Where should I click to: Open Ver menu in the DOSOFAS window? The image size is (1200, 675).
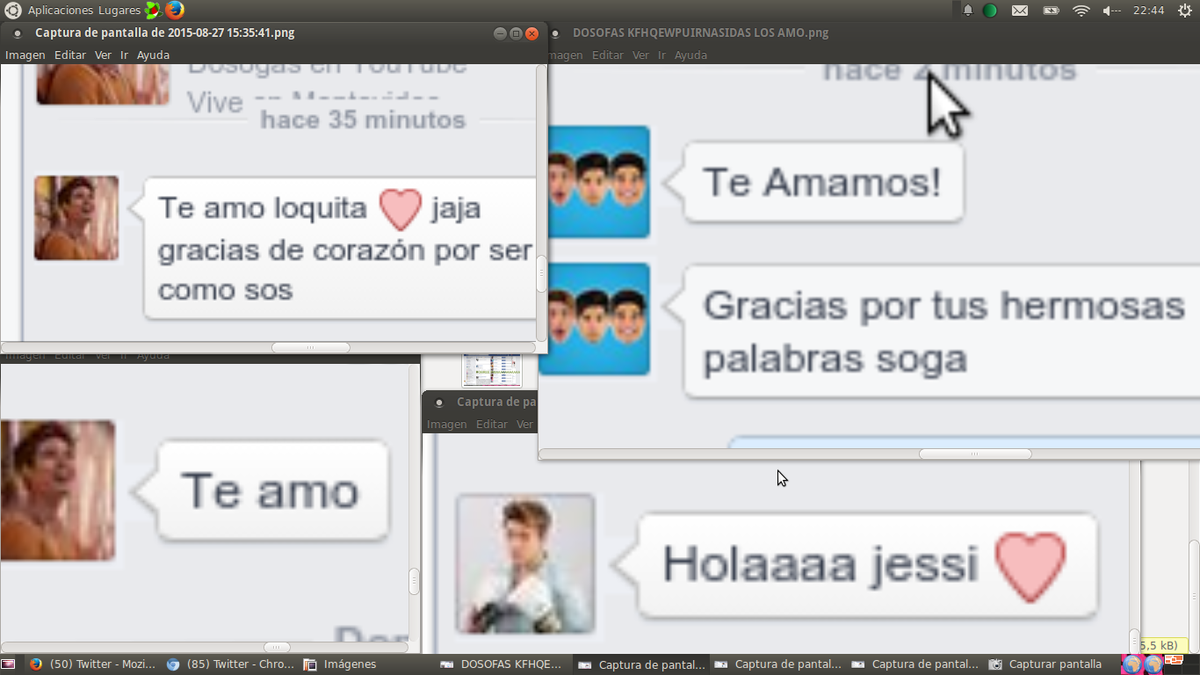[x=640, y=55]
